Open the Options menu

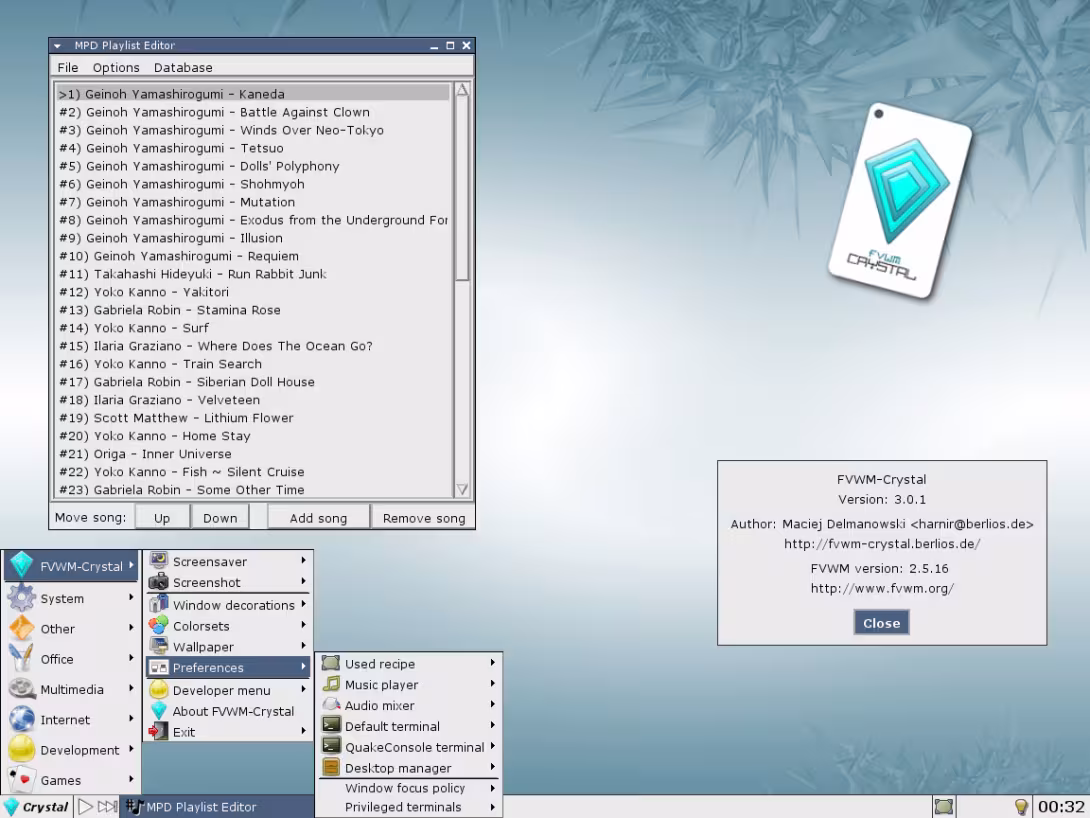(x=116, y=67)
